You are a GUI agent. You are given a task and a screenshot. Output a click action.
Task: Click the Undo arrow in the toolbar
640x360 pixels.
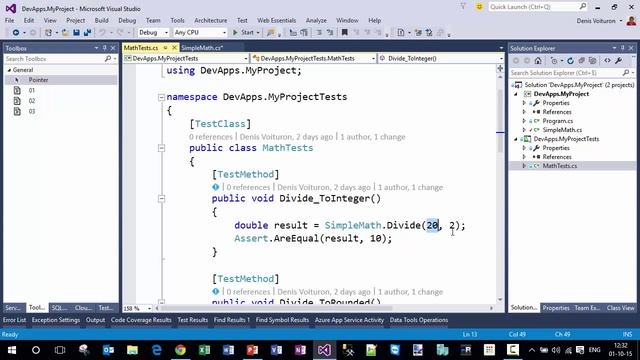102,33
